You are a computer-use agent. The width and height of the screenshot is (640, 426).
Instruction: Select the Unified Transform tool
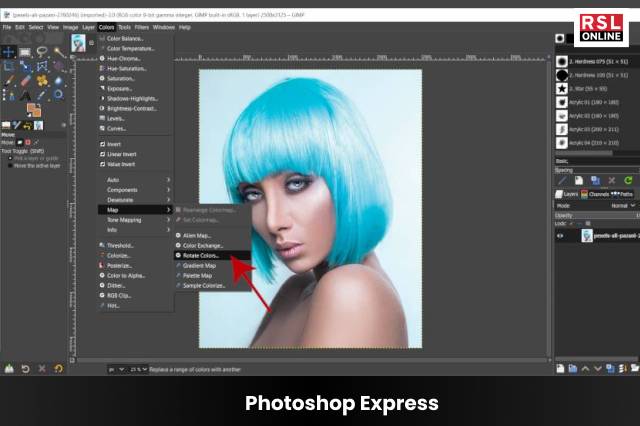(x=25, y=66)
